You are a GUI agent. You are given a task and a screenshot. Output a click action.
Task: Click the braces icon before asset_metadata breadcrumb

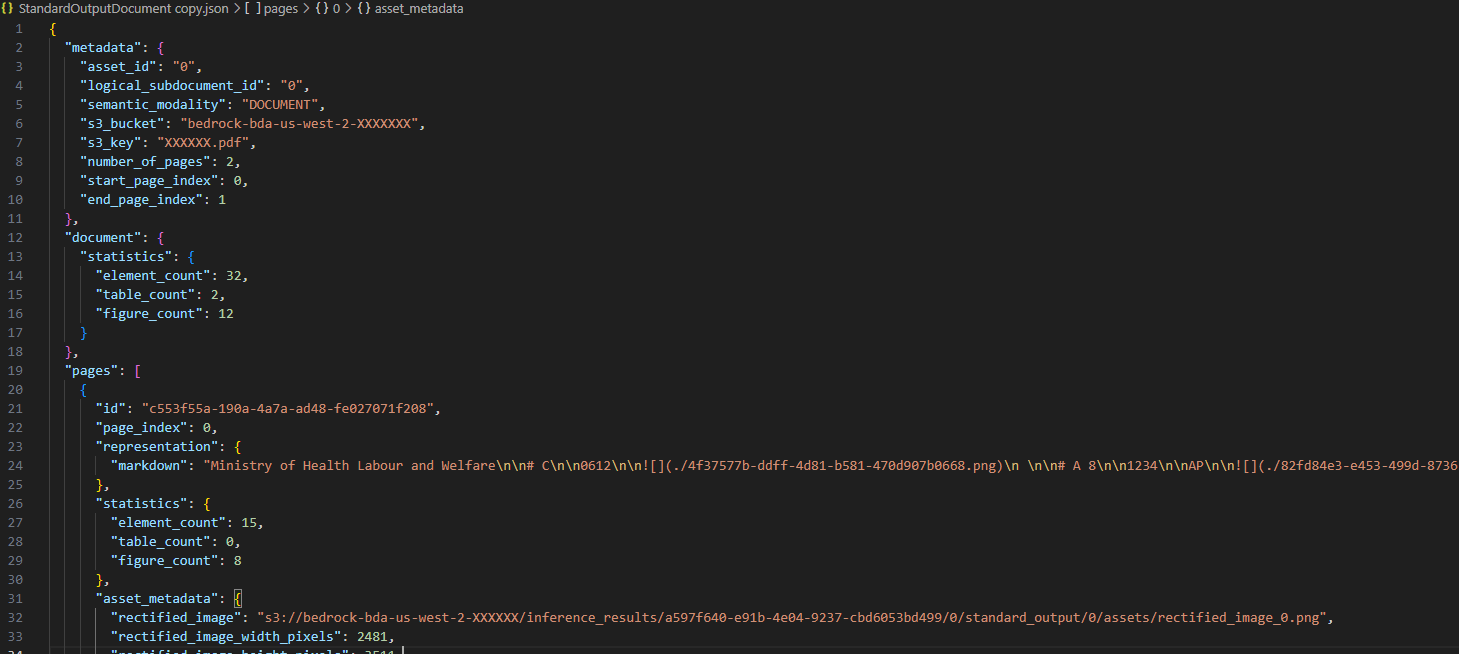(x=364, y=8)
